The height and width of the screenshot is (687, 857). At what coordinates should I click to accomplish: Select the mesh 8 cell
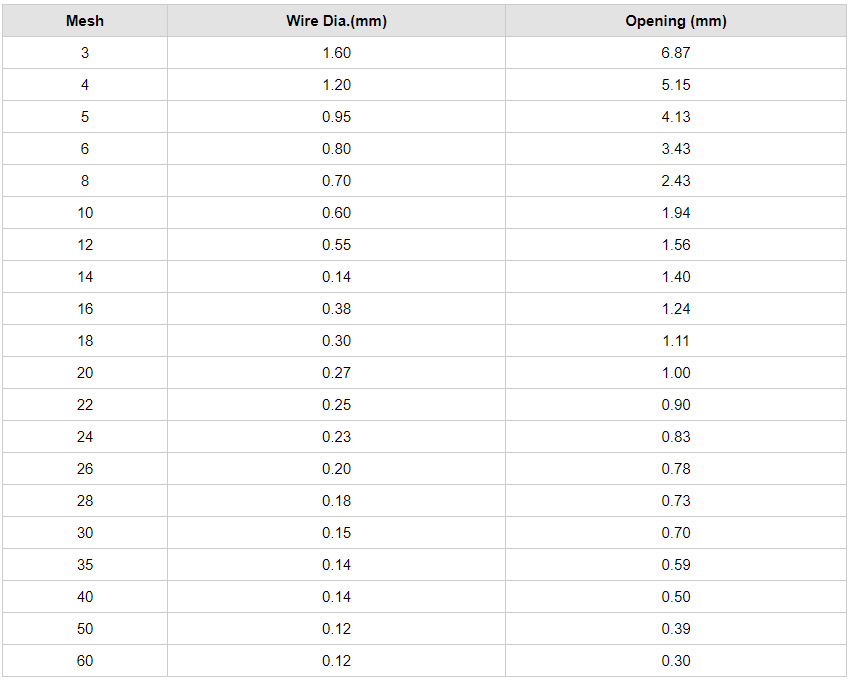(85, 181)
